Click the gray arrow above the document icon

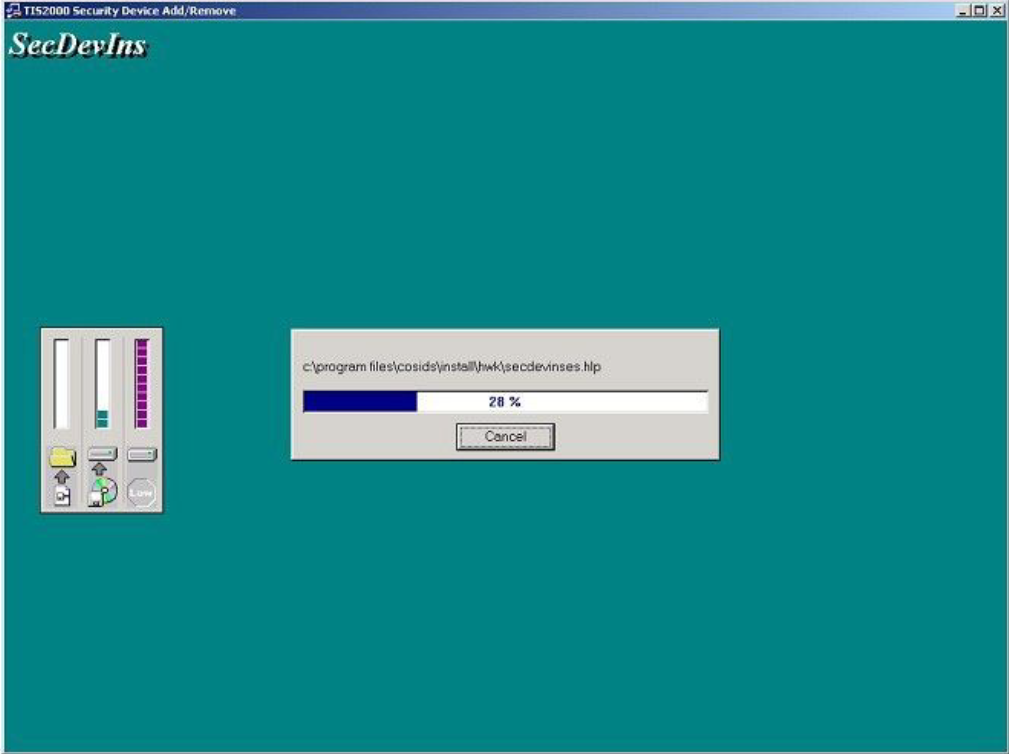click(62, 477)
